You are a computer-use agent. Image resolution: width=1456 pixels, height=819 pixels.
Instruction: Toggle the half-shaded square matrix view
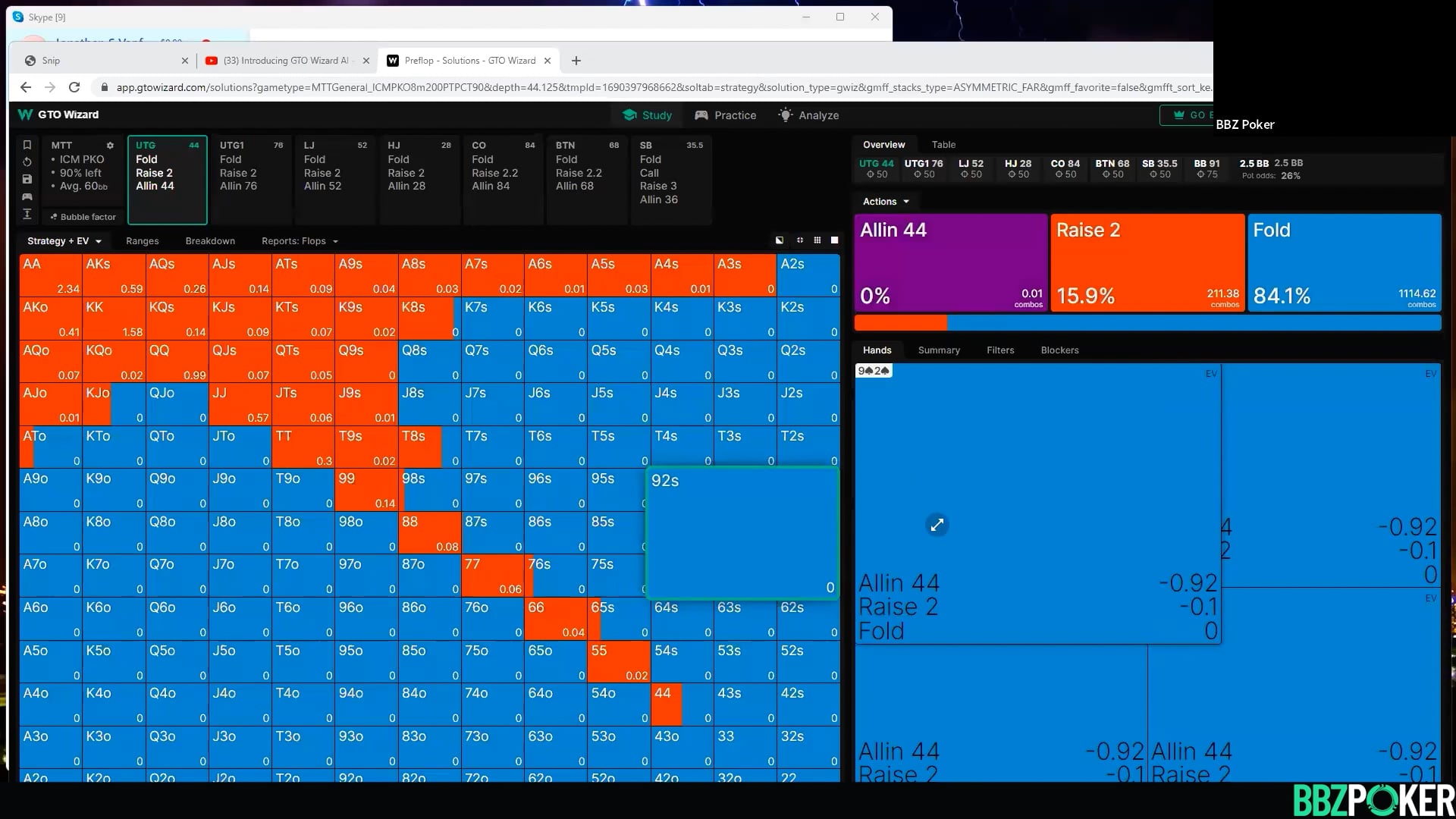point(780,240)
